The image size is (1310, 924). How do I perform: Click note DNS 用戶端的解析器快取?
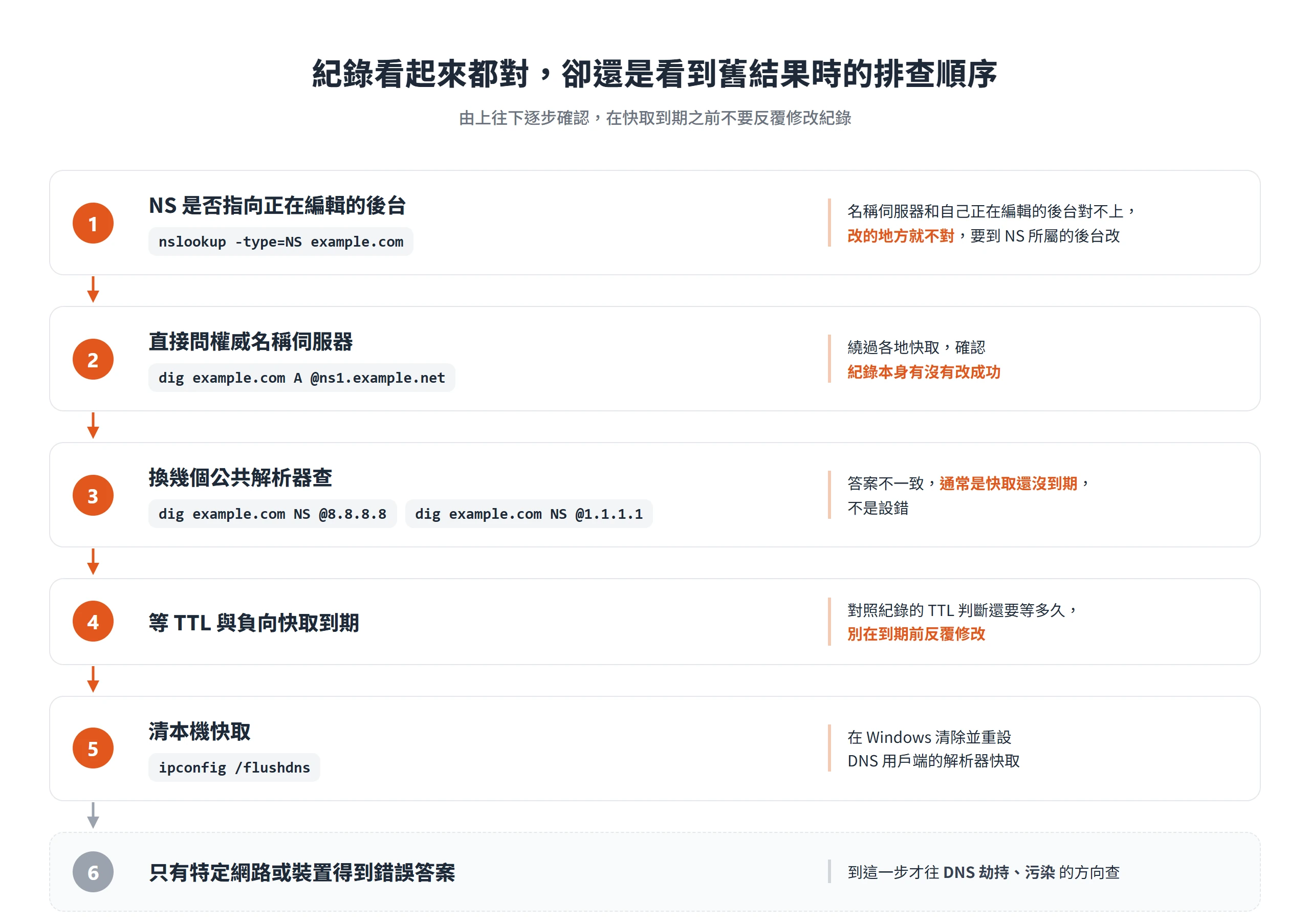[933, 761]
